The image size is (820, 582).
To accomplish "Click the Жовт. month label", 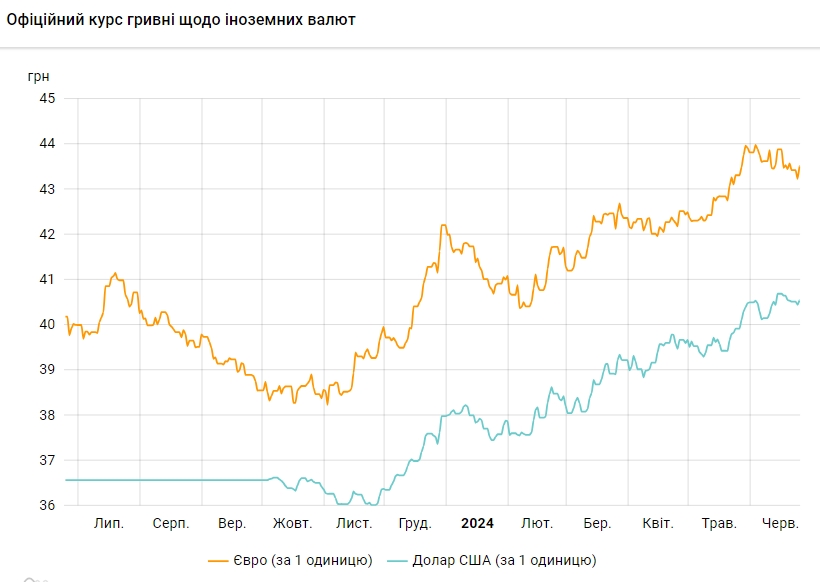I will [293, 524].
